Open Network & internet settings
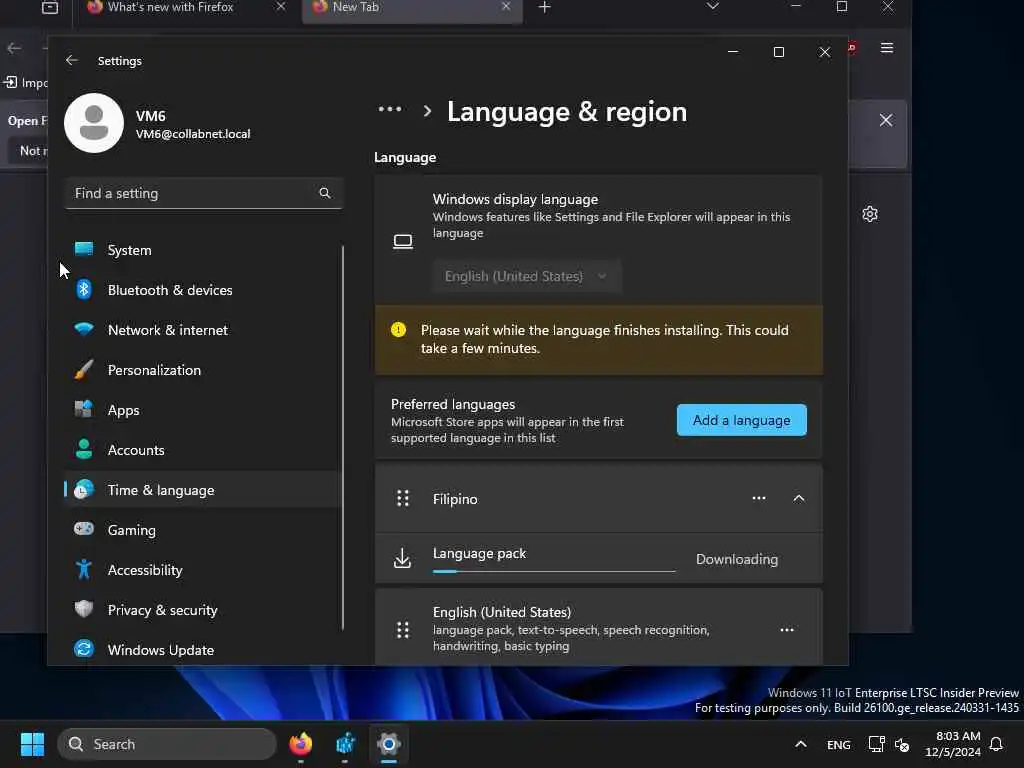 (203, 330)
